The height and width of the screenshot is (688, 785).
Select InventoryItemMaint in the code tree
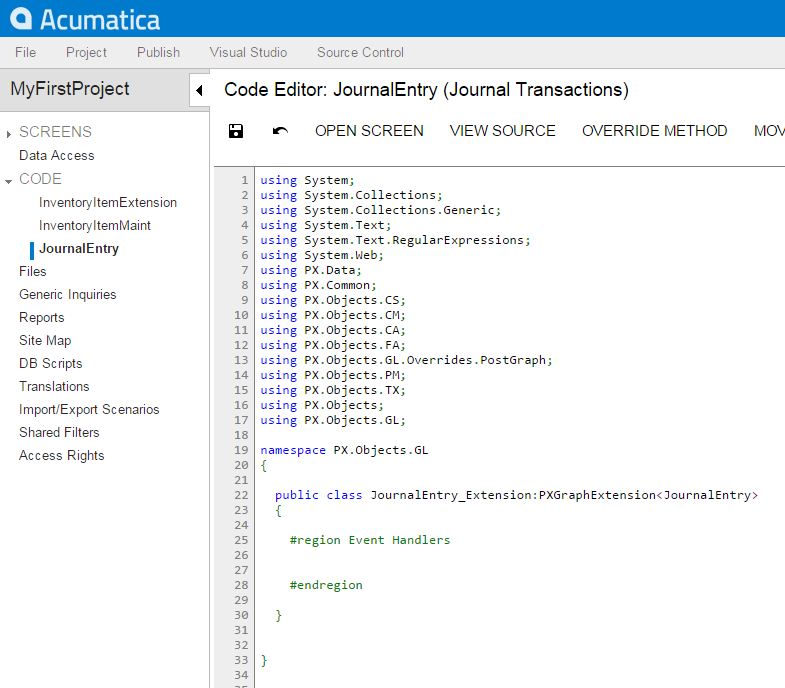coord(95,225)
